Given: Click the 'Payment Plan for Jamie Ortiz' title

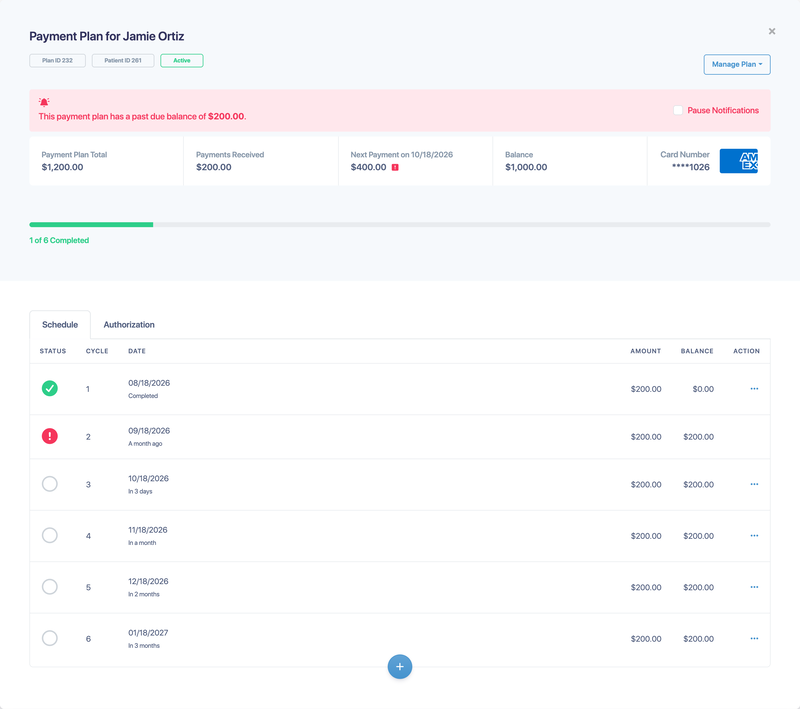Looking at the screenshot, I should pos(107,36).
